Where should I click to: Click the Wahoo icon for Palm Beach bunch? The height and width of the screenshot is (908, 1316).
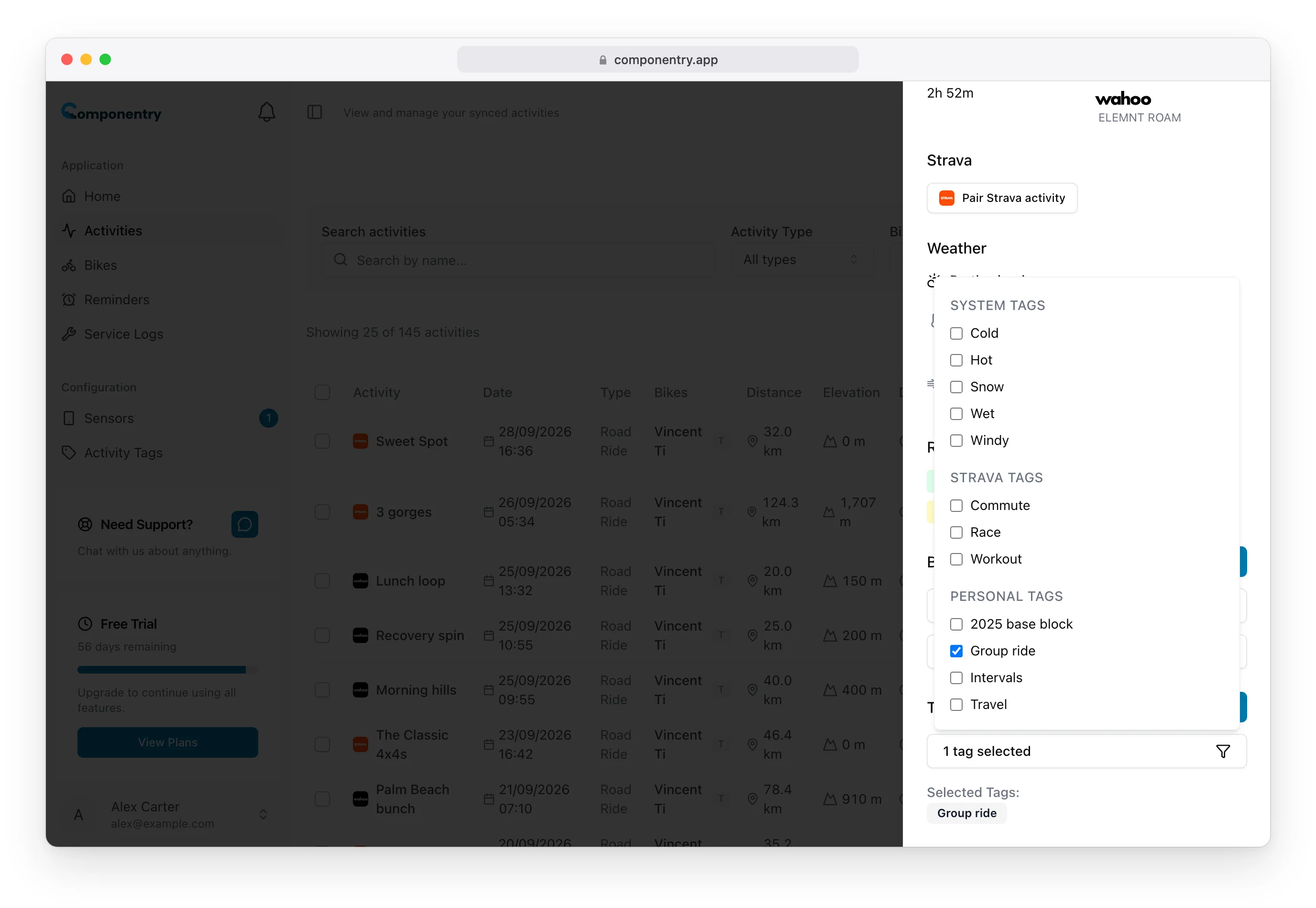tap(361, 799)
